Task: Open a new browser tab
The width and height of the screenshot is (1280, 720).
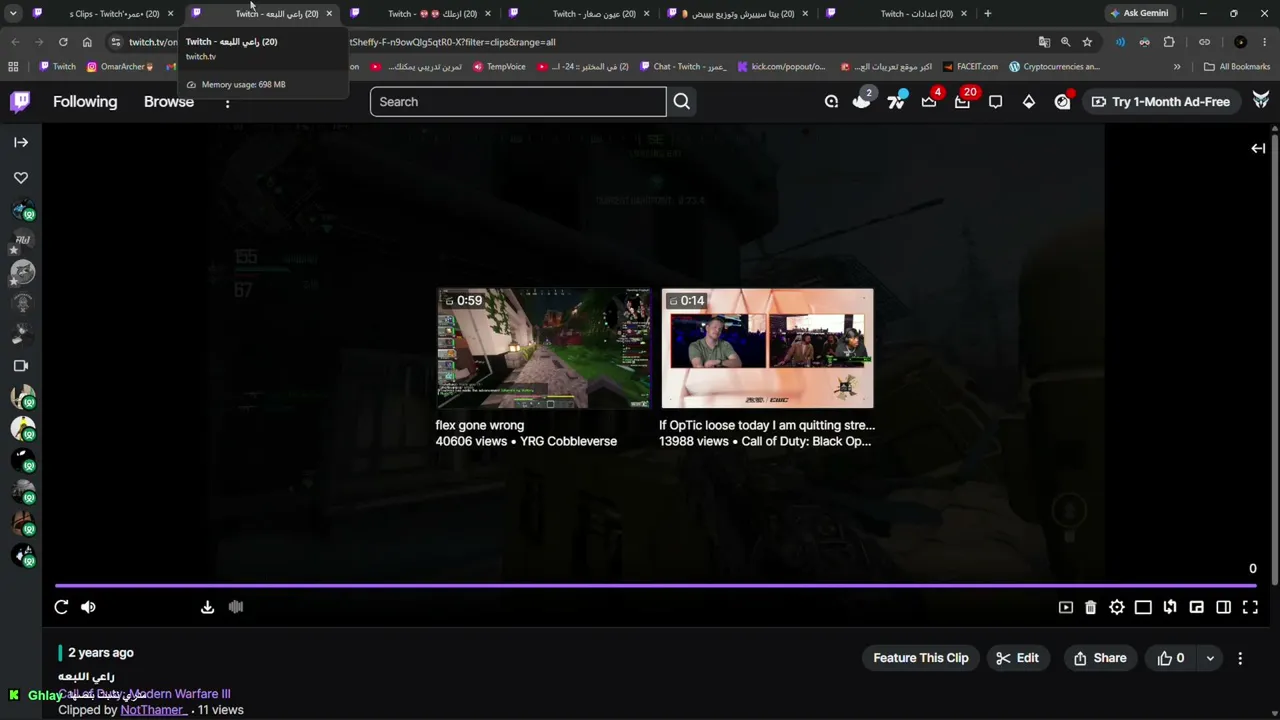Action: [x=987, y=14]
